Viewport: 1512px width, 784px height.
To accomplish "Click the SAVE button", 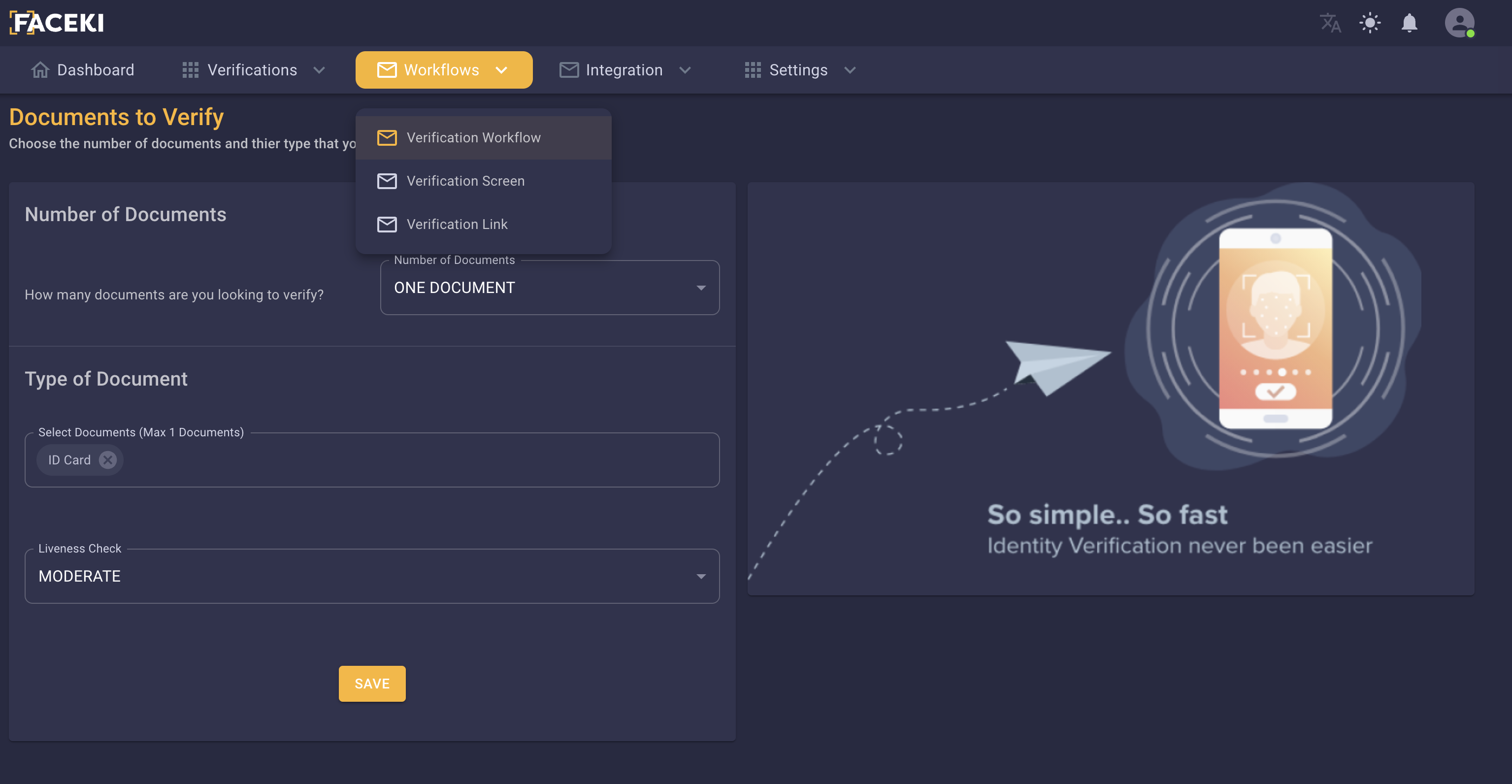I will 372,684.
